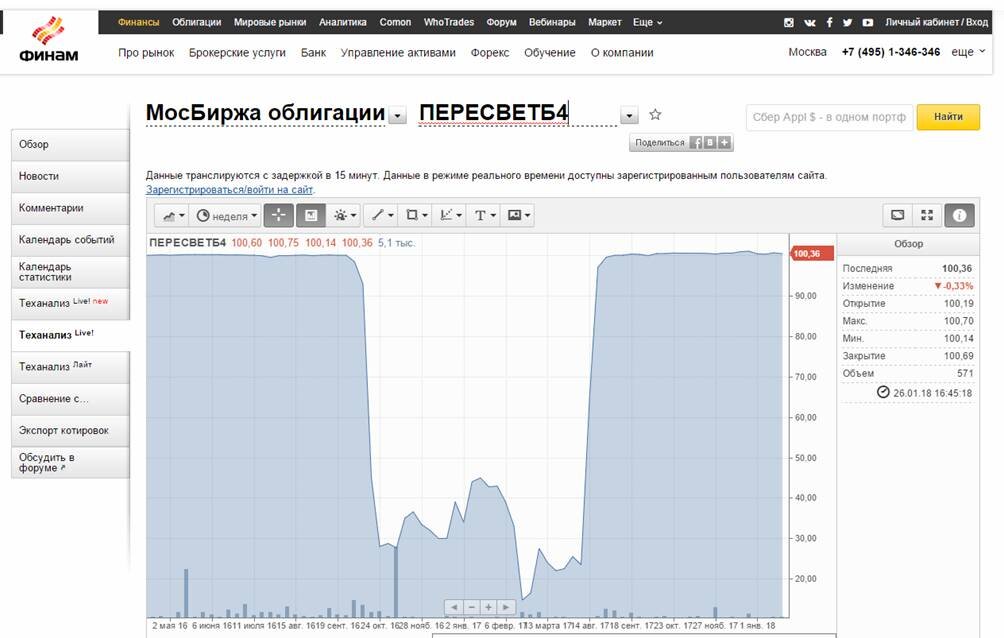Select the Сравнение с... sidebar tab
Image resolution: width=1004 pixels, height=638 pixels.
[x=70, y=398]
